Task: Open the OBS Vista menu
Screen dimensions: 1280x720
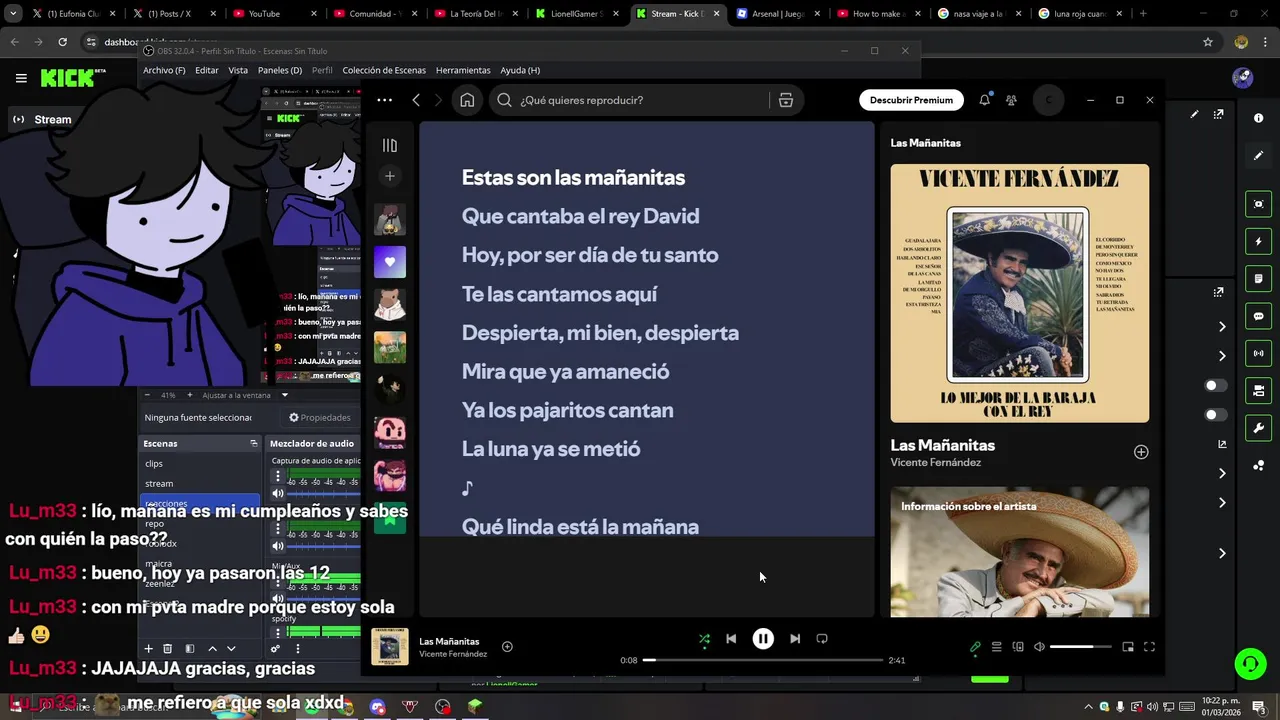Action: pyautogui.click(x=238, y=70)
